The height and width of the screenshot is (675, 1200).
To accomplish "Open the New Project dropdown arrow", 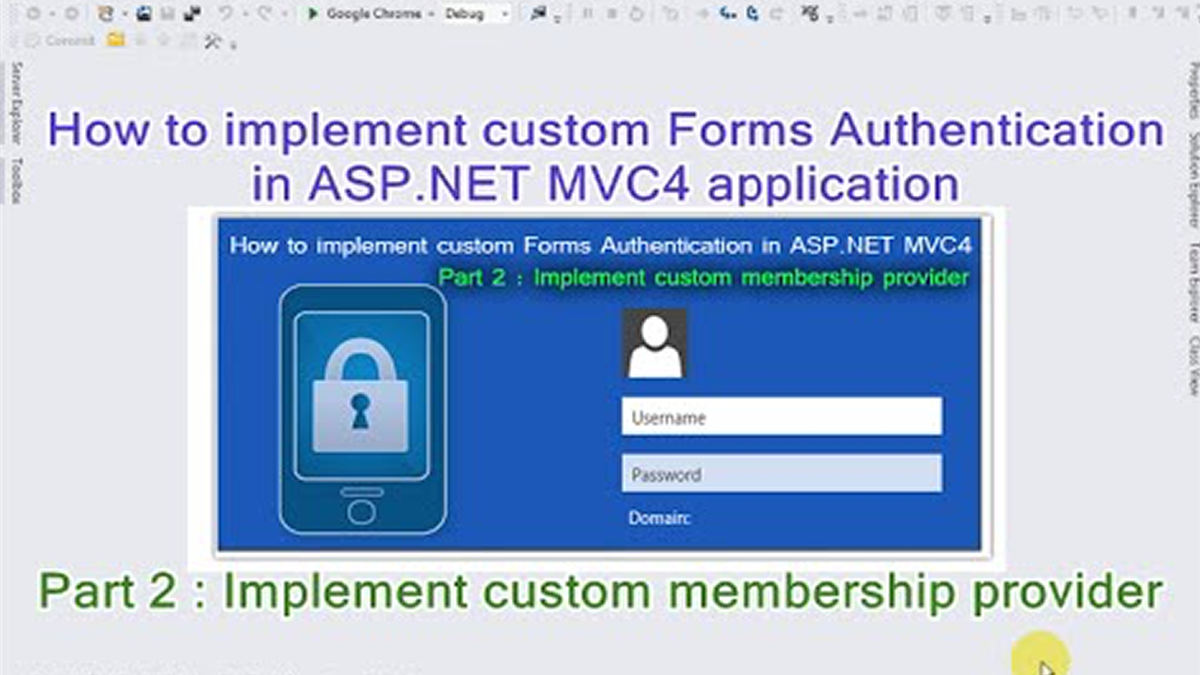I will pos(124,14).
